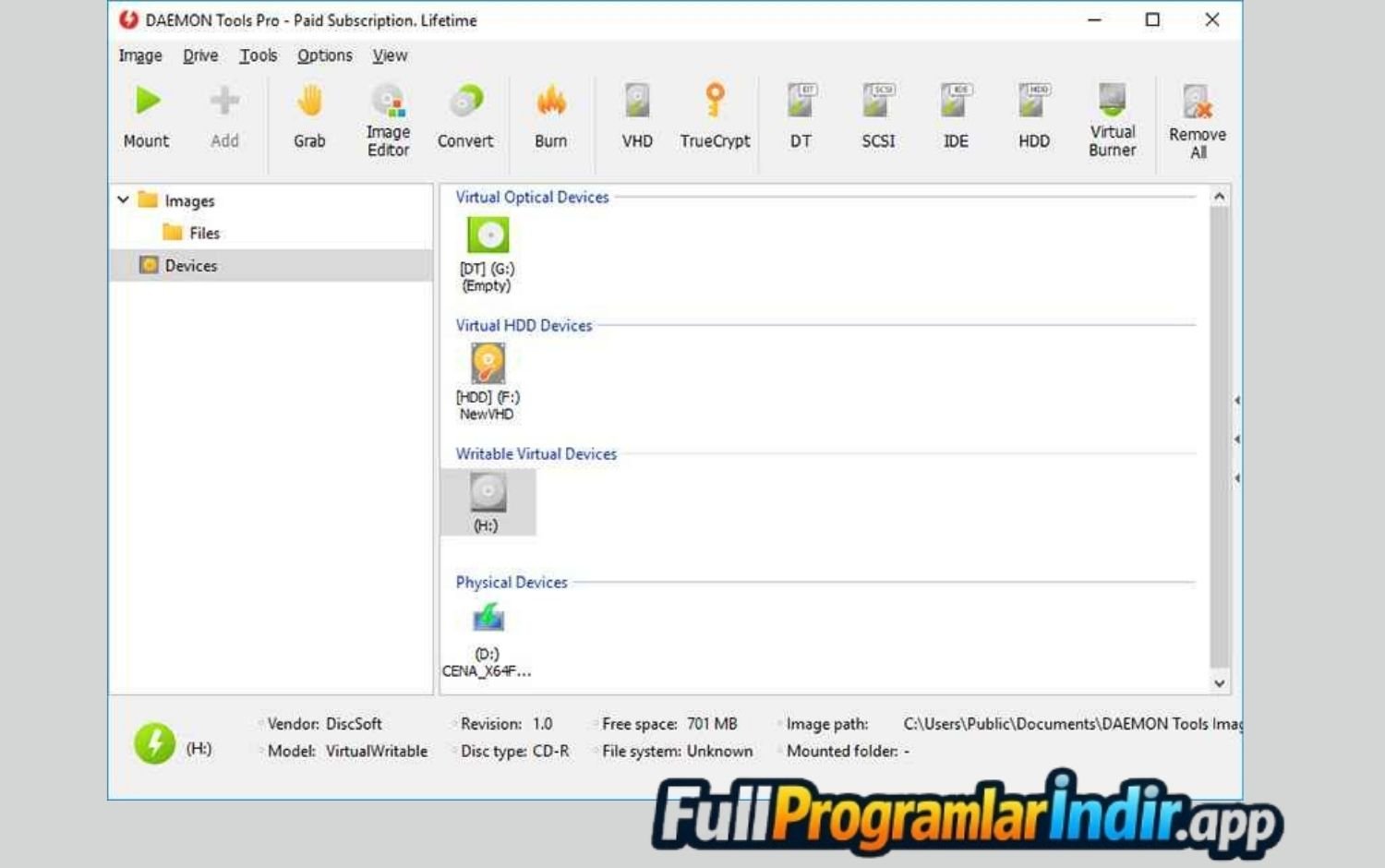Select the Files folder in tree
Screen dimensions: 1385x868
204,233
